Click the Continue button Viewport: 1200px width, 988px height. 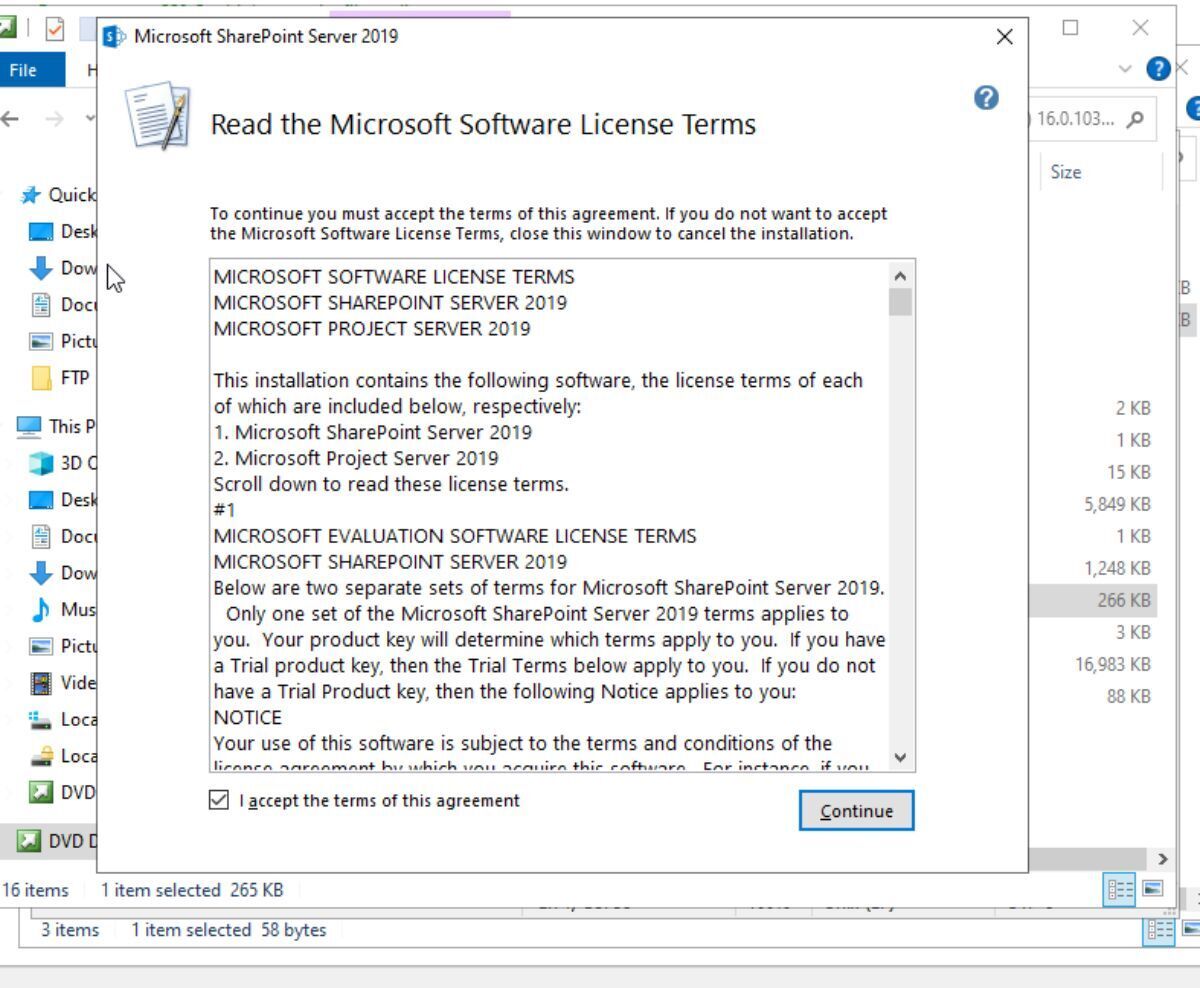856,811
